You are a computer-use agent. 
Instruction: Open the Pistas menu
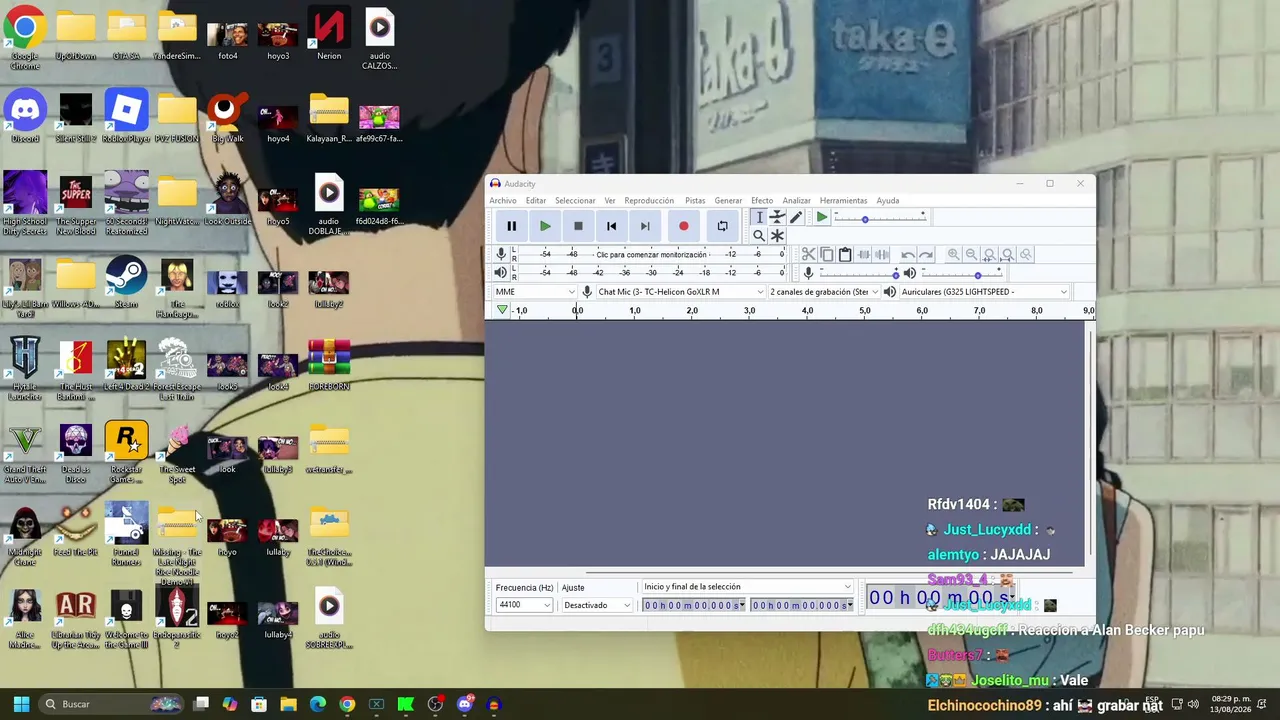[695, 201]
